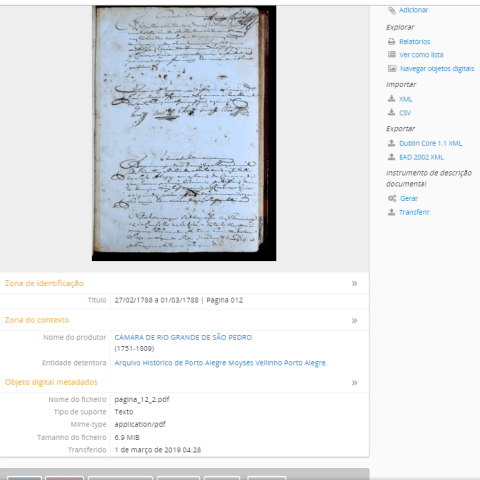Screen dimensions: 480x480
Task: Click the Gerar finding aid link
Action: [409, 198]
